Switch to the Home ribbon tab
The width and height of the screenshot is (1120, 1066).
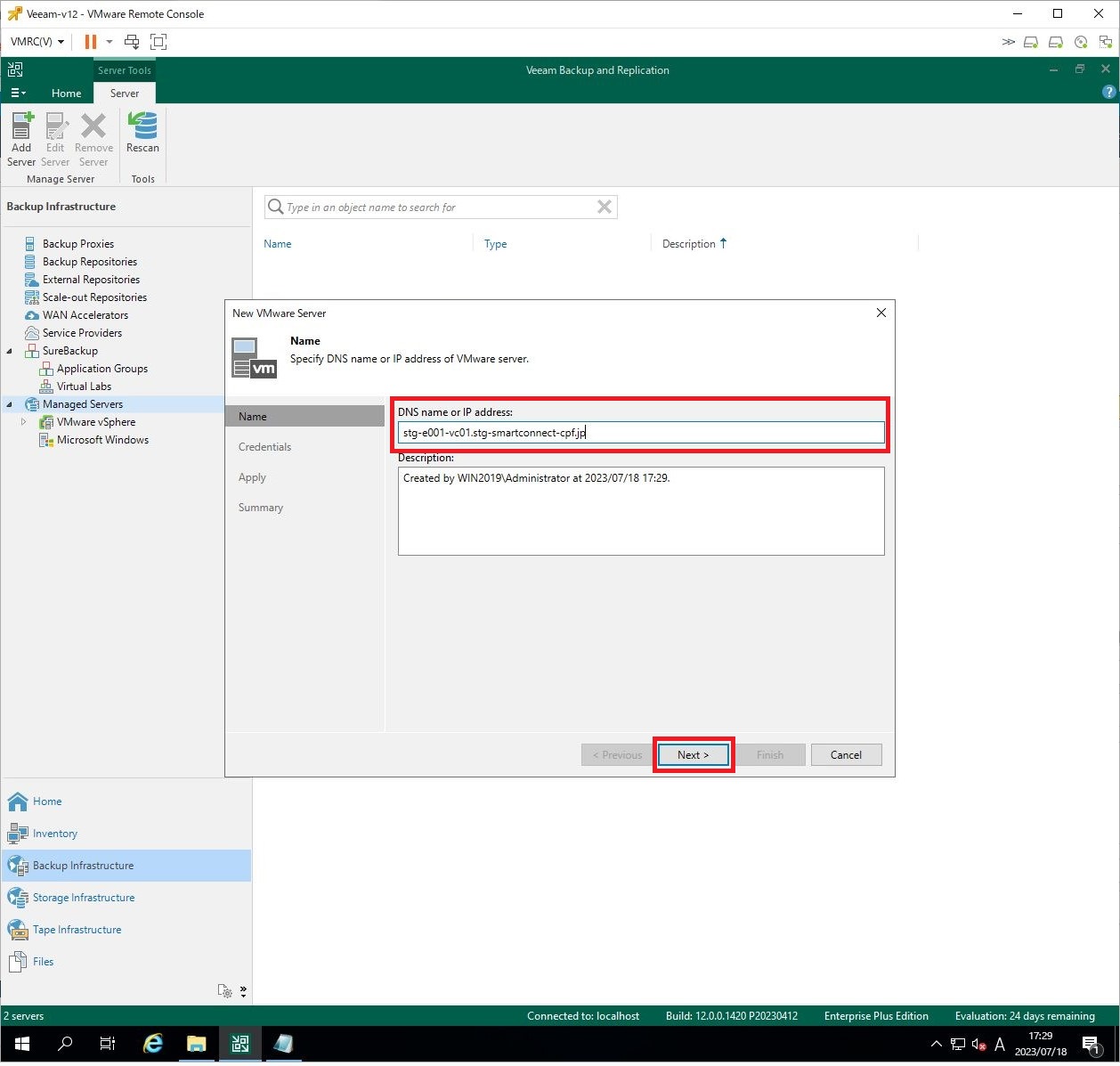coord(66,93)
